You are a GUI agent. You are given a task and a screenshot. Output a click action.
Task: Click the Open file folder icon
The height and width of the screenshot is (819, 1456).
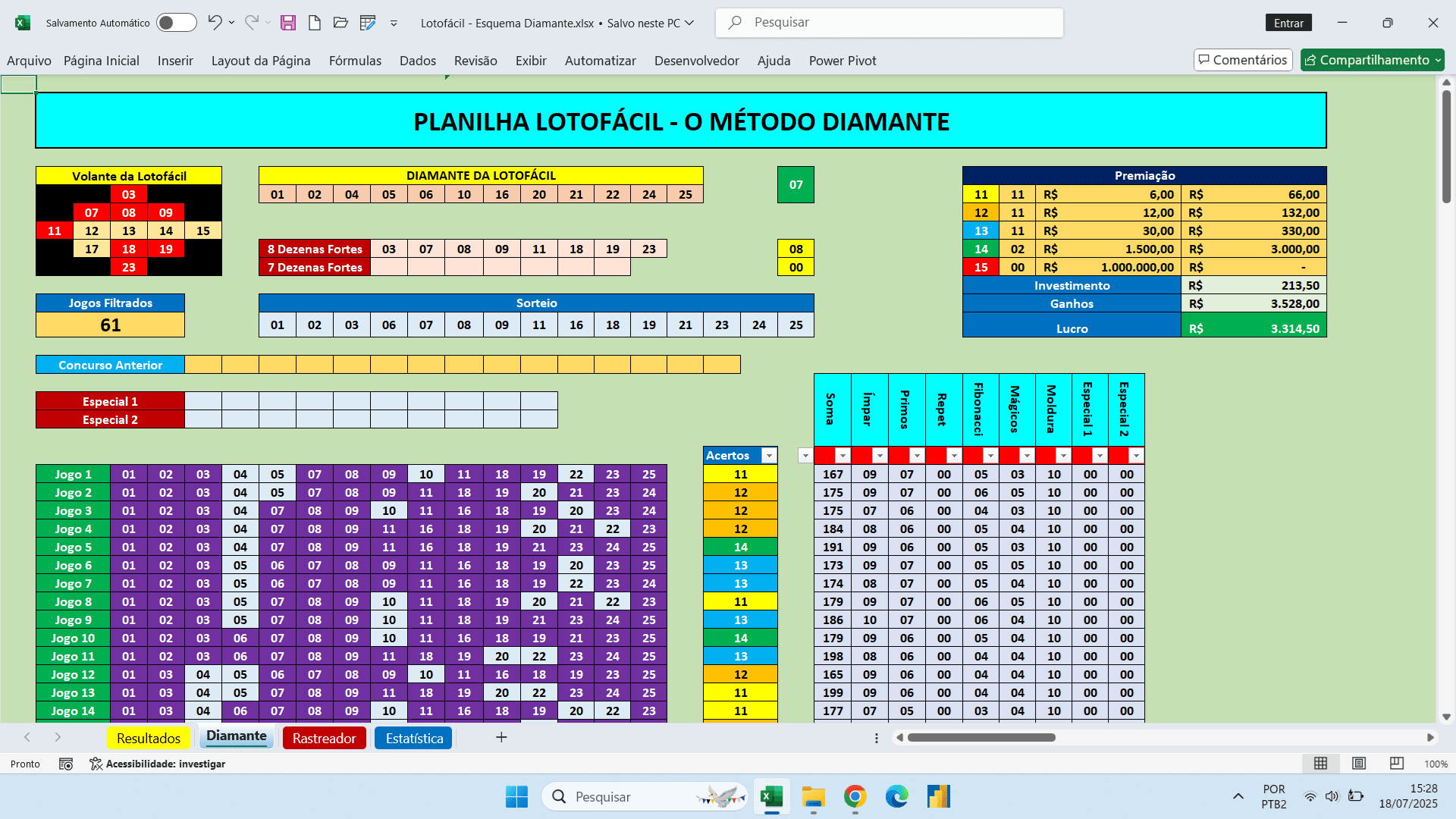click(x=340, y=23)
